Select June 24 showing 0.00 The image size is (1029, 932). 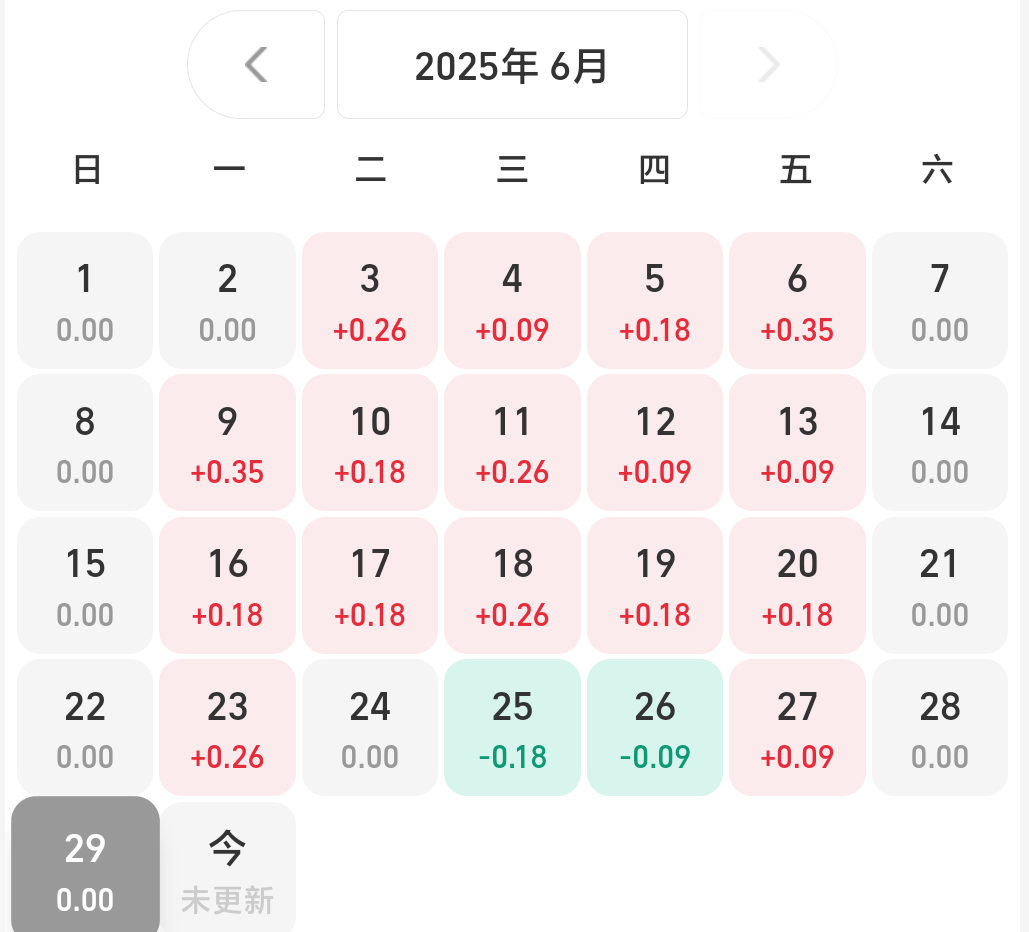369,727
